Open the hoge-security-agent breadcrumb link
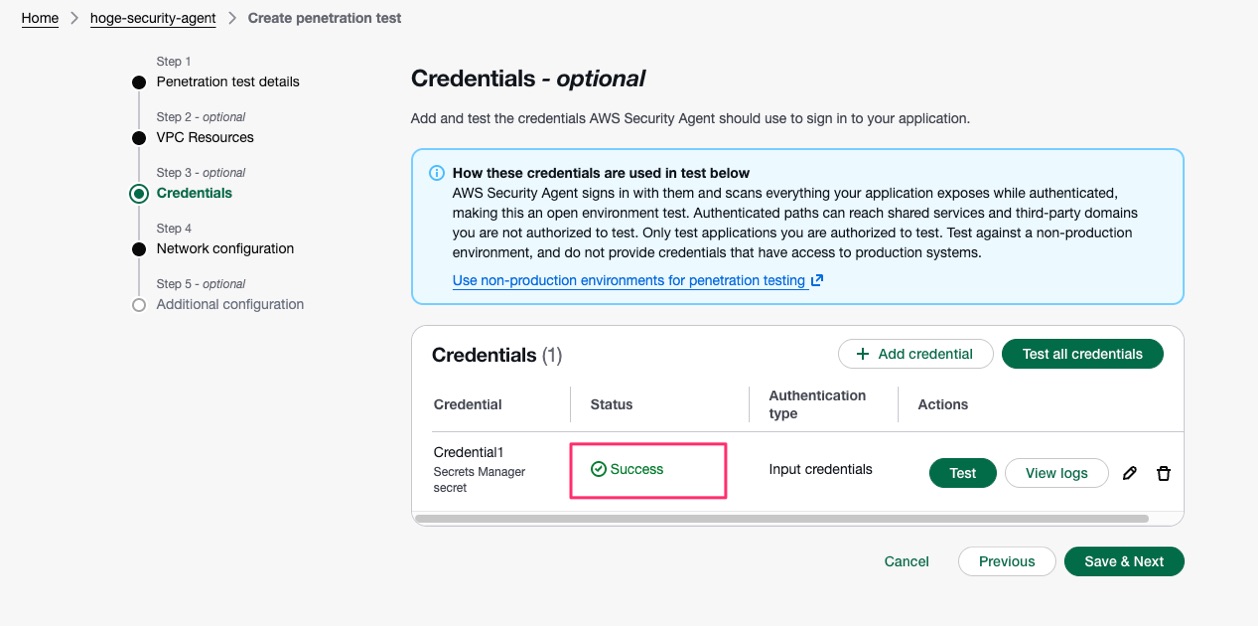Image resolution: width=1258 pixels, height=626 pixels. pyautogui.click(x=153, y=18)
